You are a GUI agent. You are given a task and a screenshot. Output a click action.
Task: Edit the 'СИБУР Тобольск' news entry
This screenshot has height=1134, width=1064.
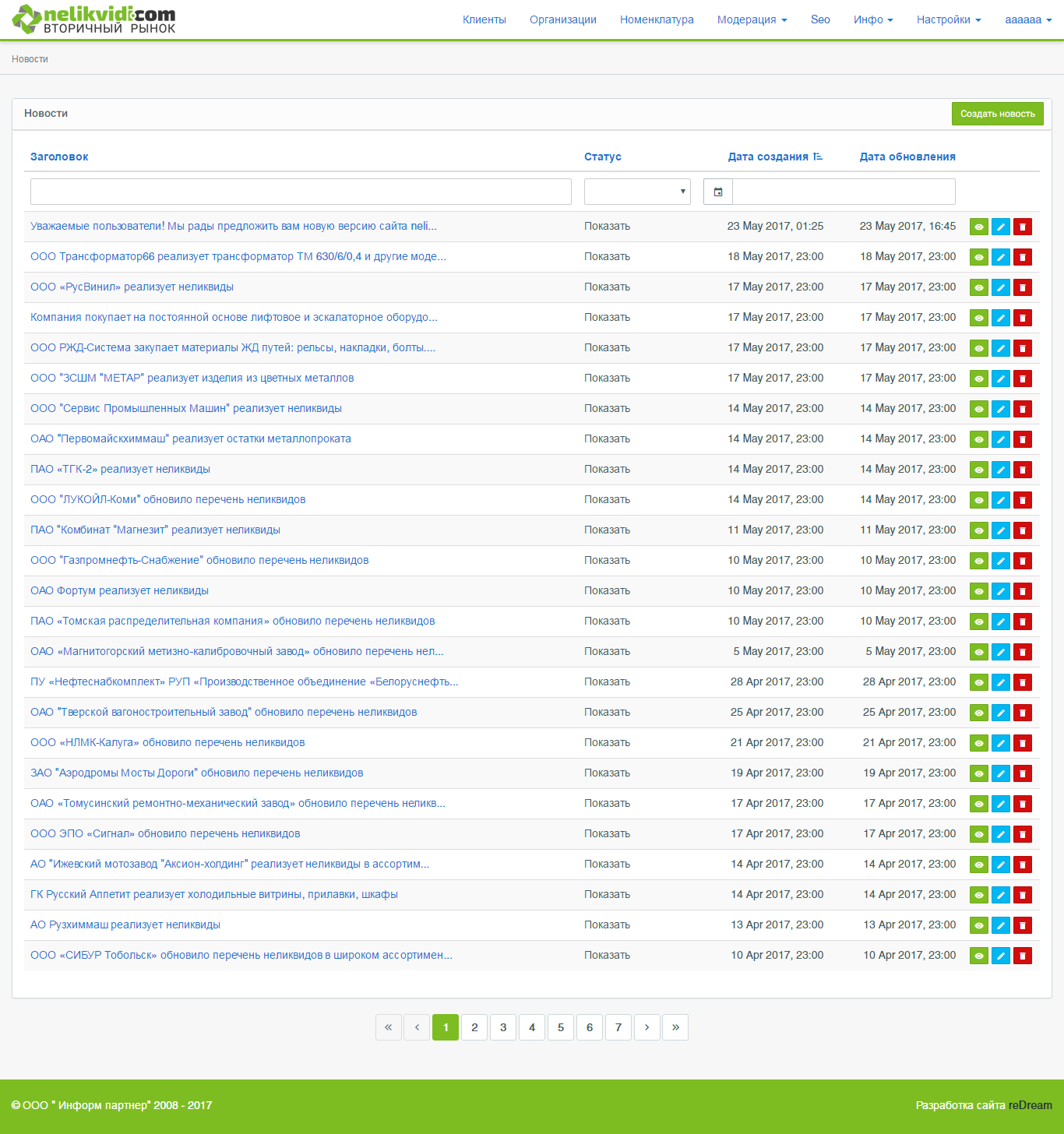(x=1001, y=956)
